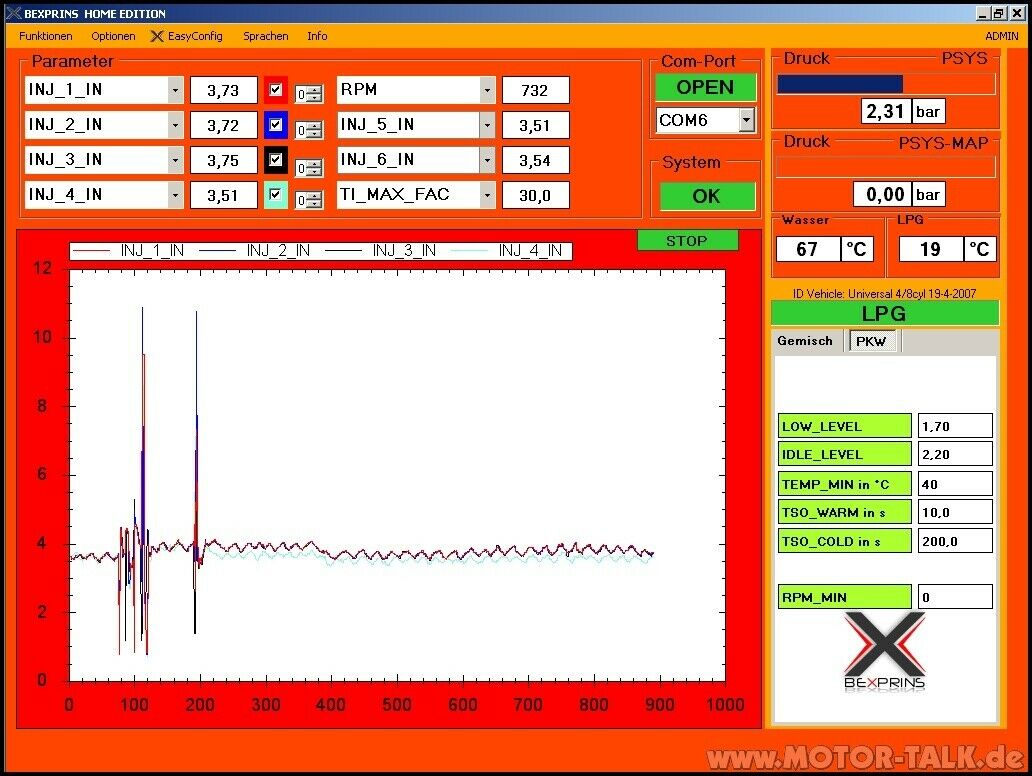This screenshot has height=776, width=1032.
Task: Click the RPM_MIN value field 0
Action: (x=955, y=597)
